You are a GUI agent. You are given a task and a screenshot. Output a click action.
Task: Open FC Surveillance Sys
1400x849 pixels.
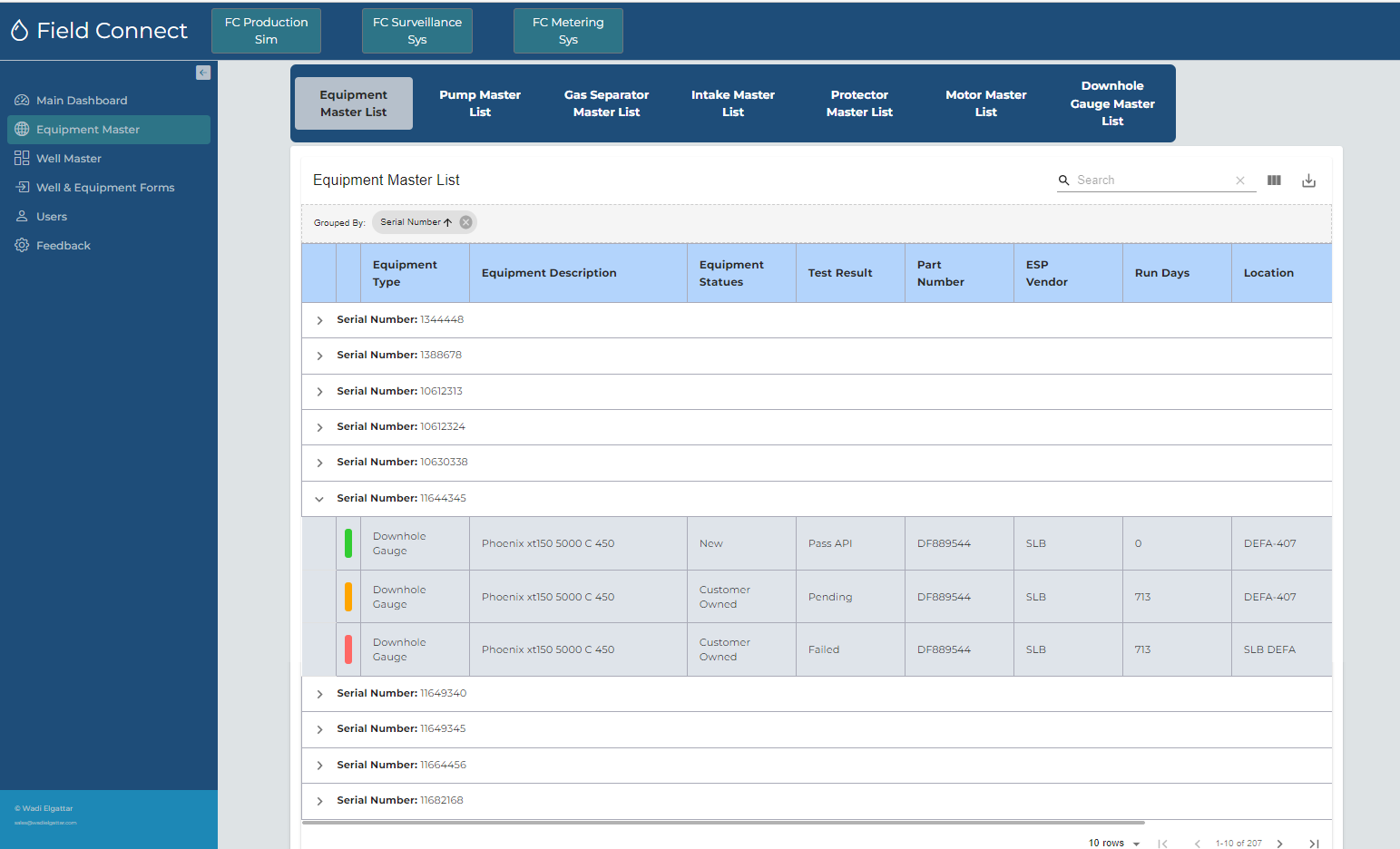pos(417,31)
